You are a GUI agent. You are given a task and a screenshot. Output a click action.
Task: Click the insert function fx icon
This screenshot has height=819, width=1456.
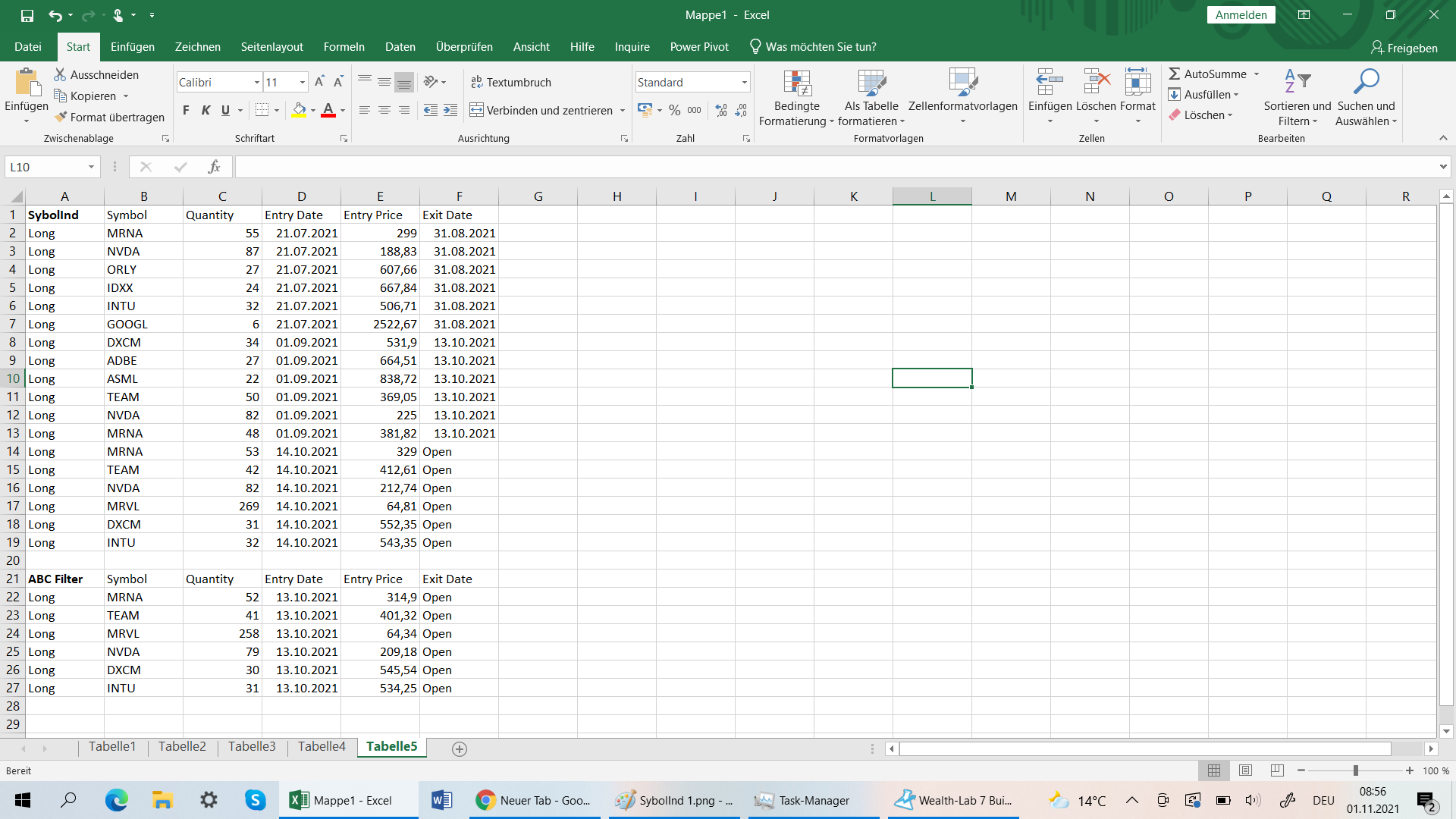214,167
